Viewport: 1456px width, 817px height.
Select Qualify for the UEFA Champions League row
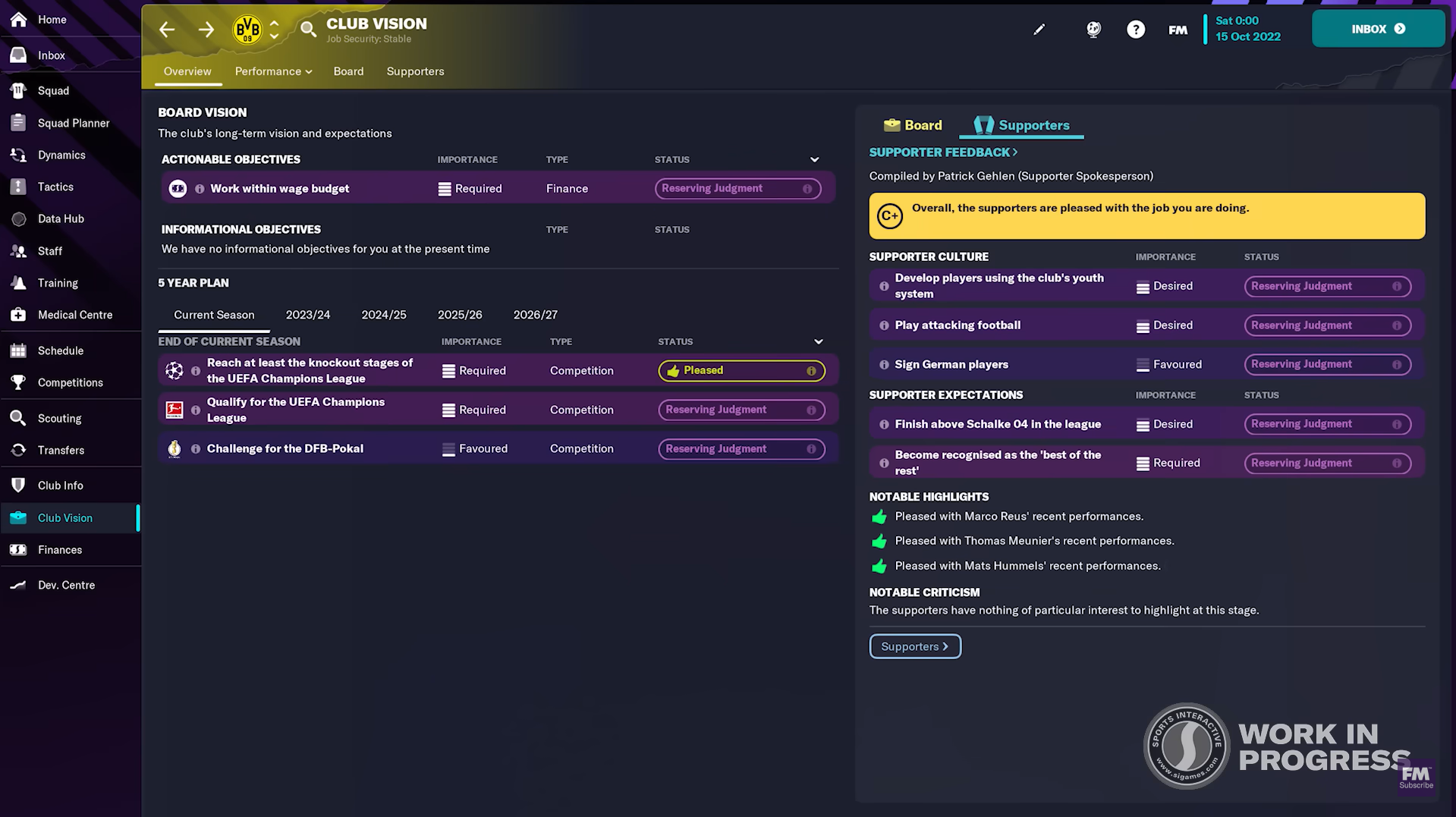[x=498, y=410]
